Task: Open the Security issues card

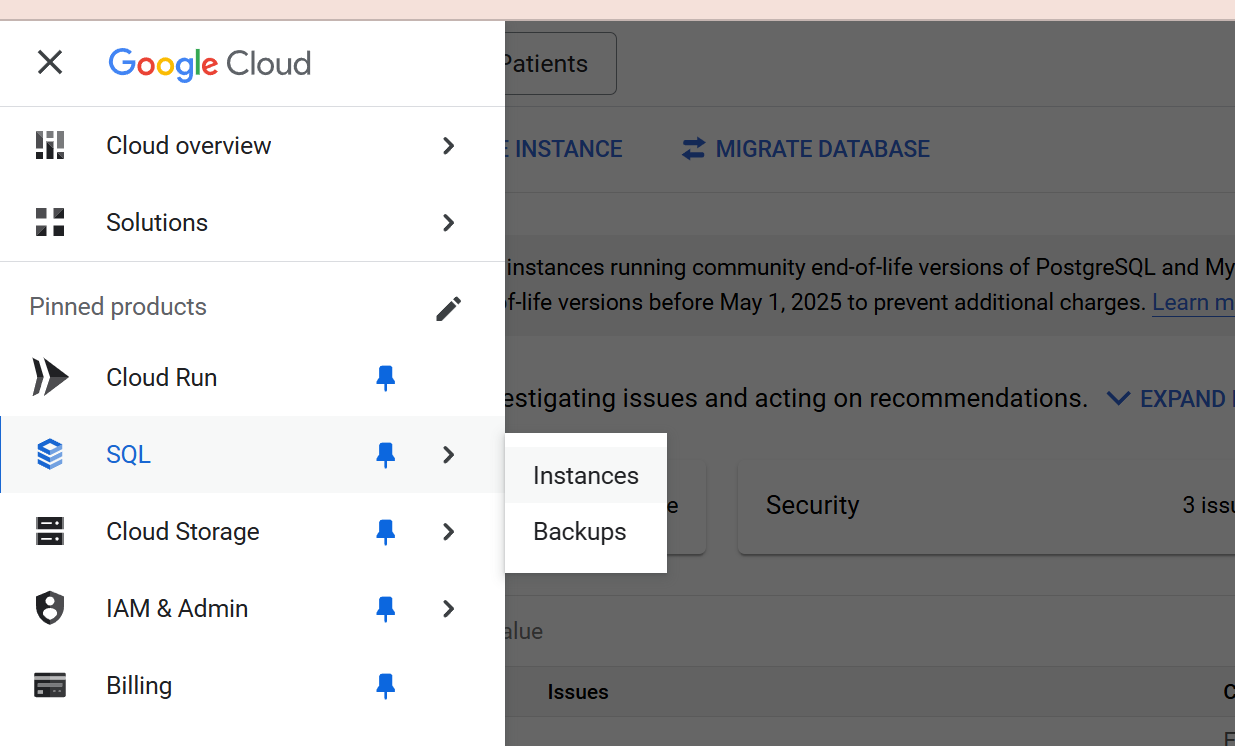Action: pyautogui.click(x=986, y=507)
